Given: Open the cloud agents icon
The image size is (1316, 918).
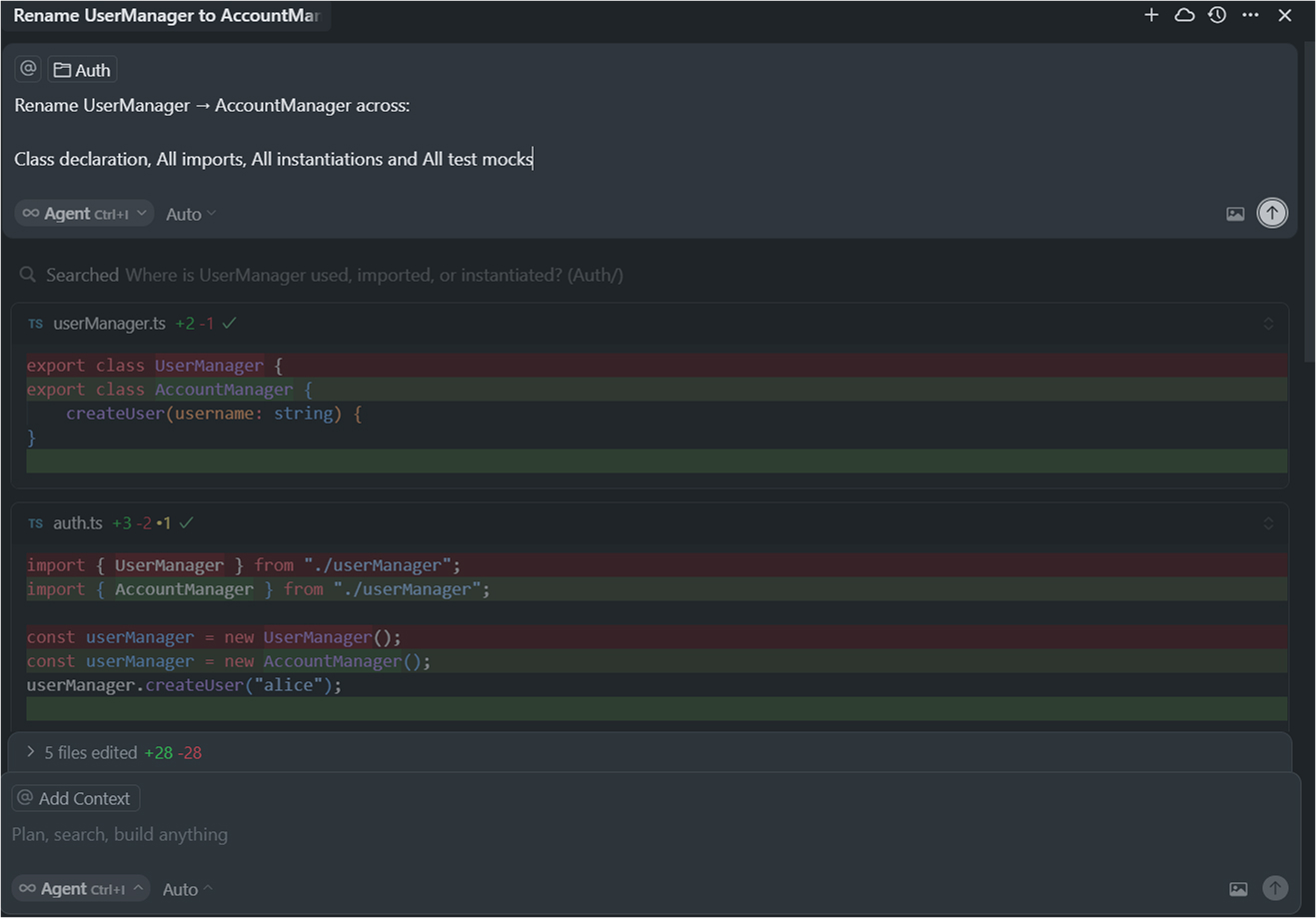Looking at the screenshot, I should pos(1184,15).
